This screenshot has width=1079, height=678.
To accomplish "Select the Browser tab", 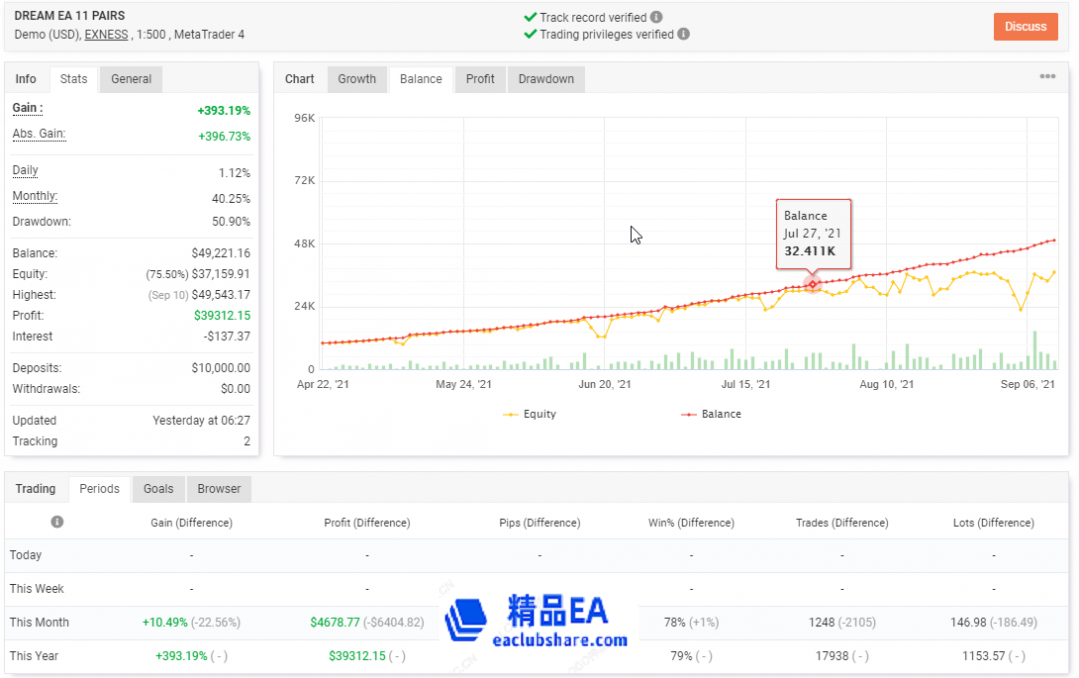I will click(x=219, y=489).
